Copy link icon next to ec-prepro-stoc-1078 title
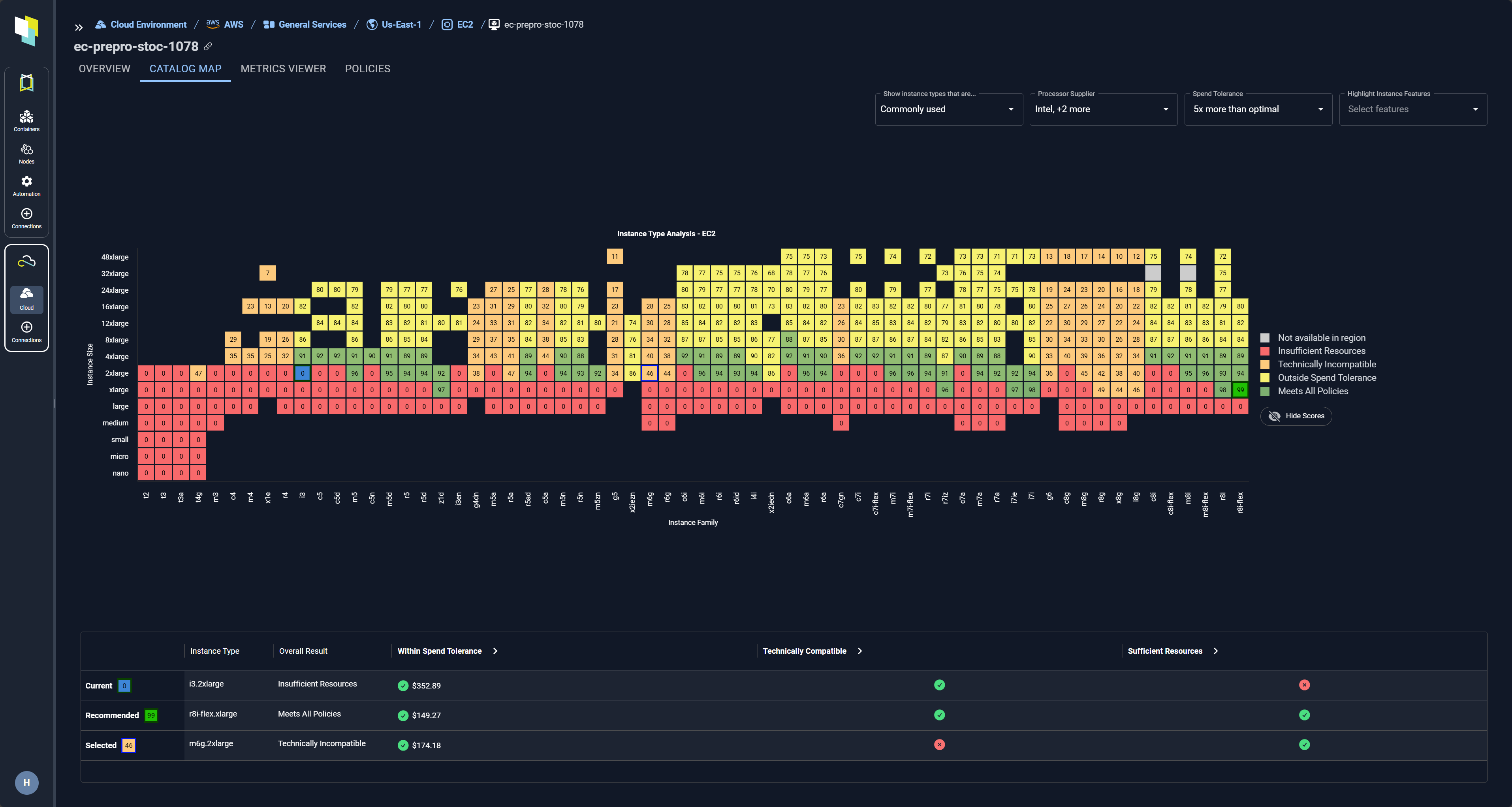 tap(208, 46)
